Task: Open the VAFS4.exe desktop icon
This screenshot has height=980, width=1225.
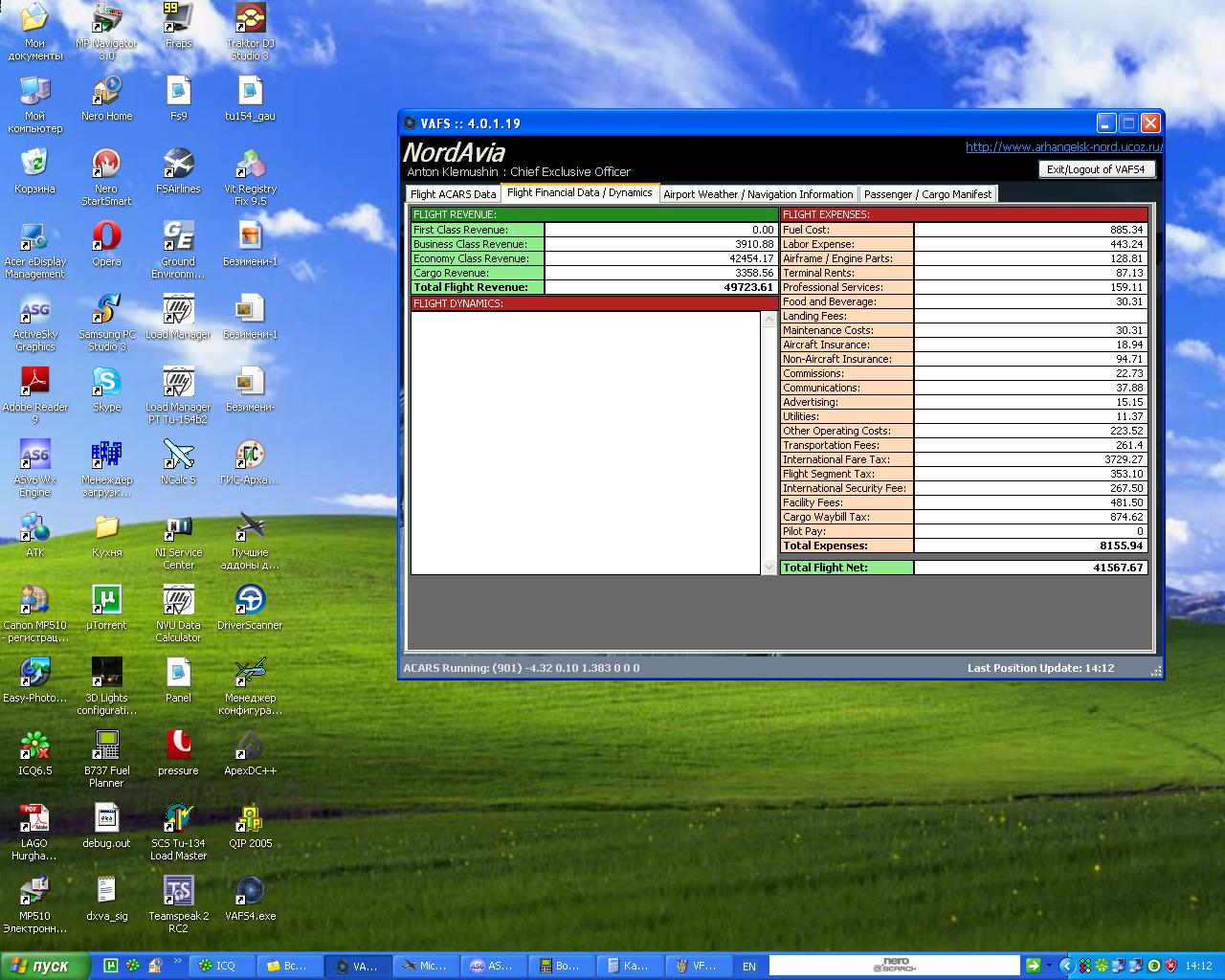Action: pyautogui.click(x=250, y=898)
